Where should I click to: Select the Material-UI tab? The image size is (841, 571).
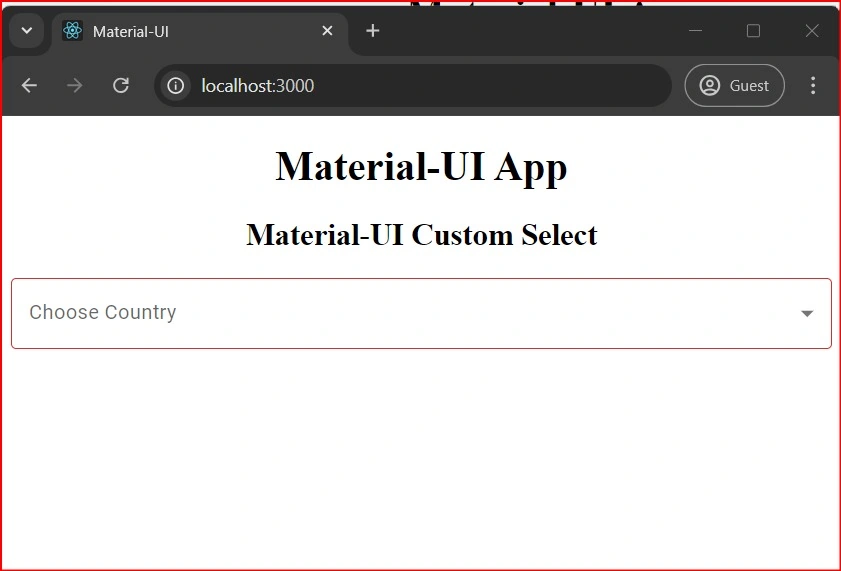coord(200,32)
